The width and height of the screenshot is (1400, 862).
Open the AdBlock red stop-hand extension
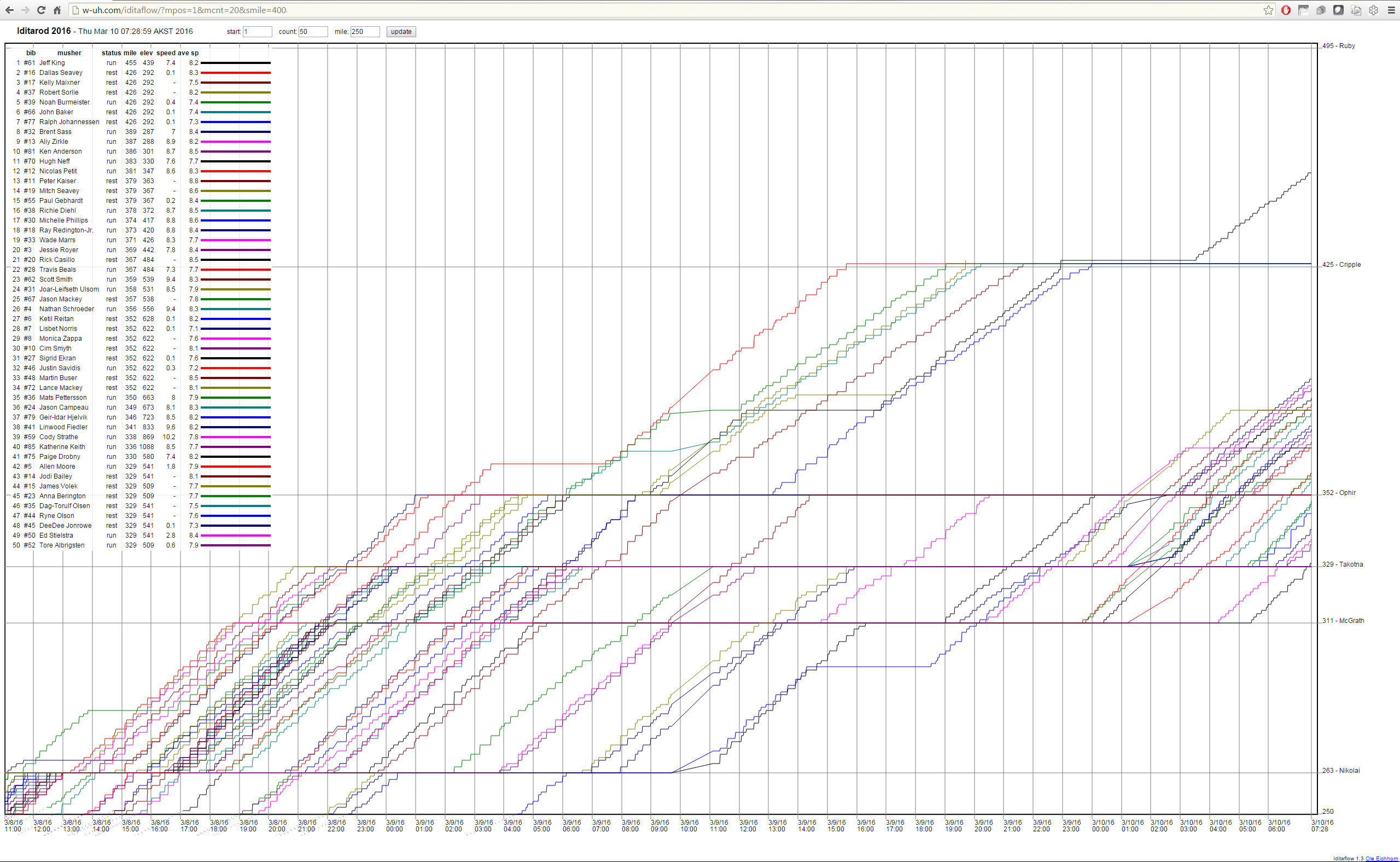[x=1286, y=10]
